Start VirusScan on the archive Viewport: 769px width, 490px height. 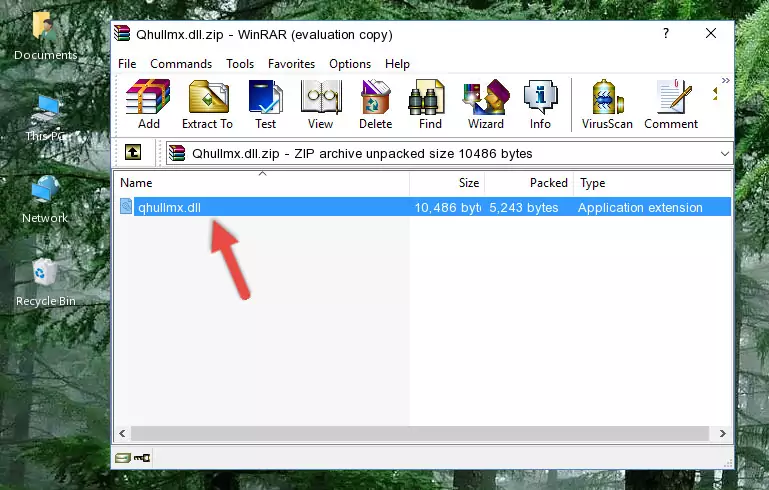pyautogui.click(x=607, y=104)
